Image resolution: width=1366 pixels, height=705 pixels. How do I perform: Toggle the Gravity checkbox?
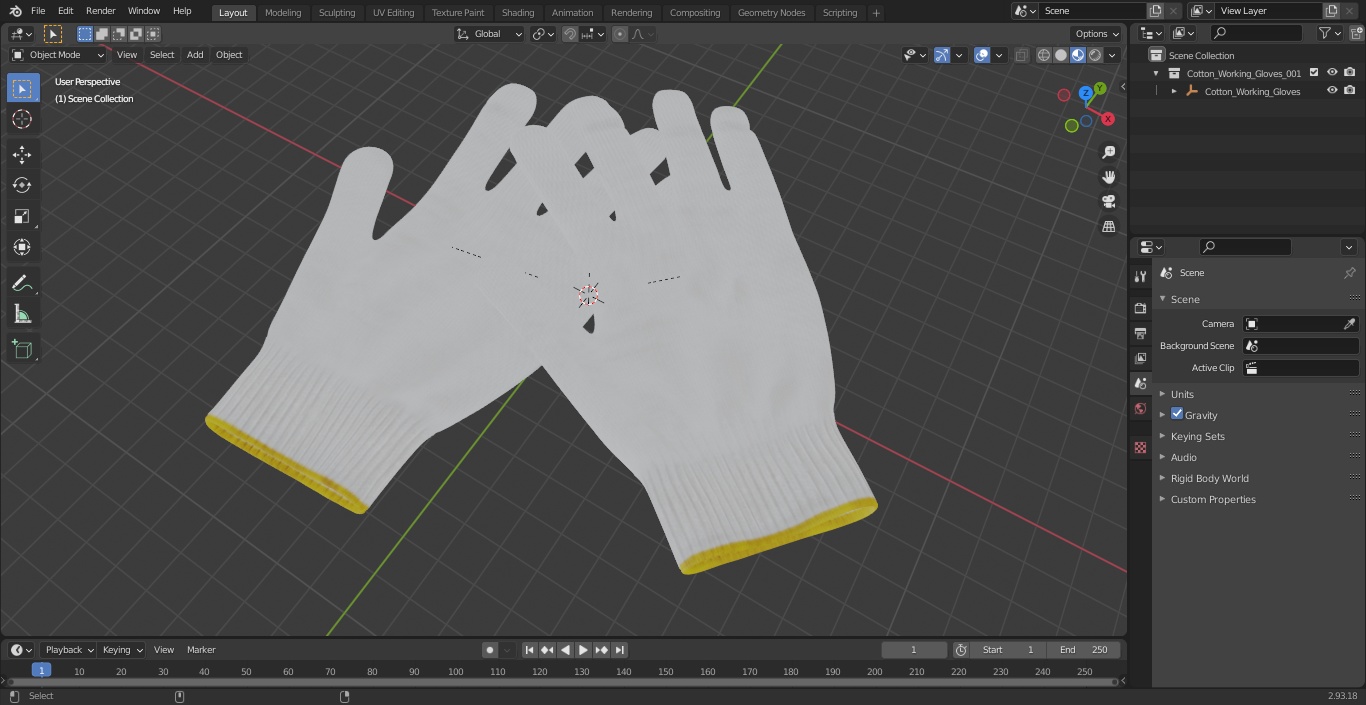pos(1177,414)
